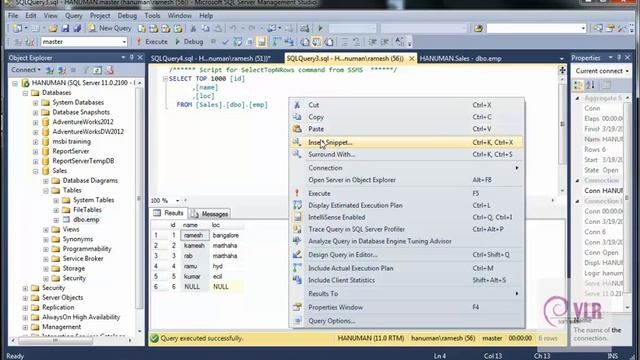This screenshot has width=640, height=360.
Task: Select the Database Diagrams folder
Action: (x=90, y=180)
